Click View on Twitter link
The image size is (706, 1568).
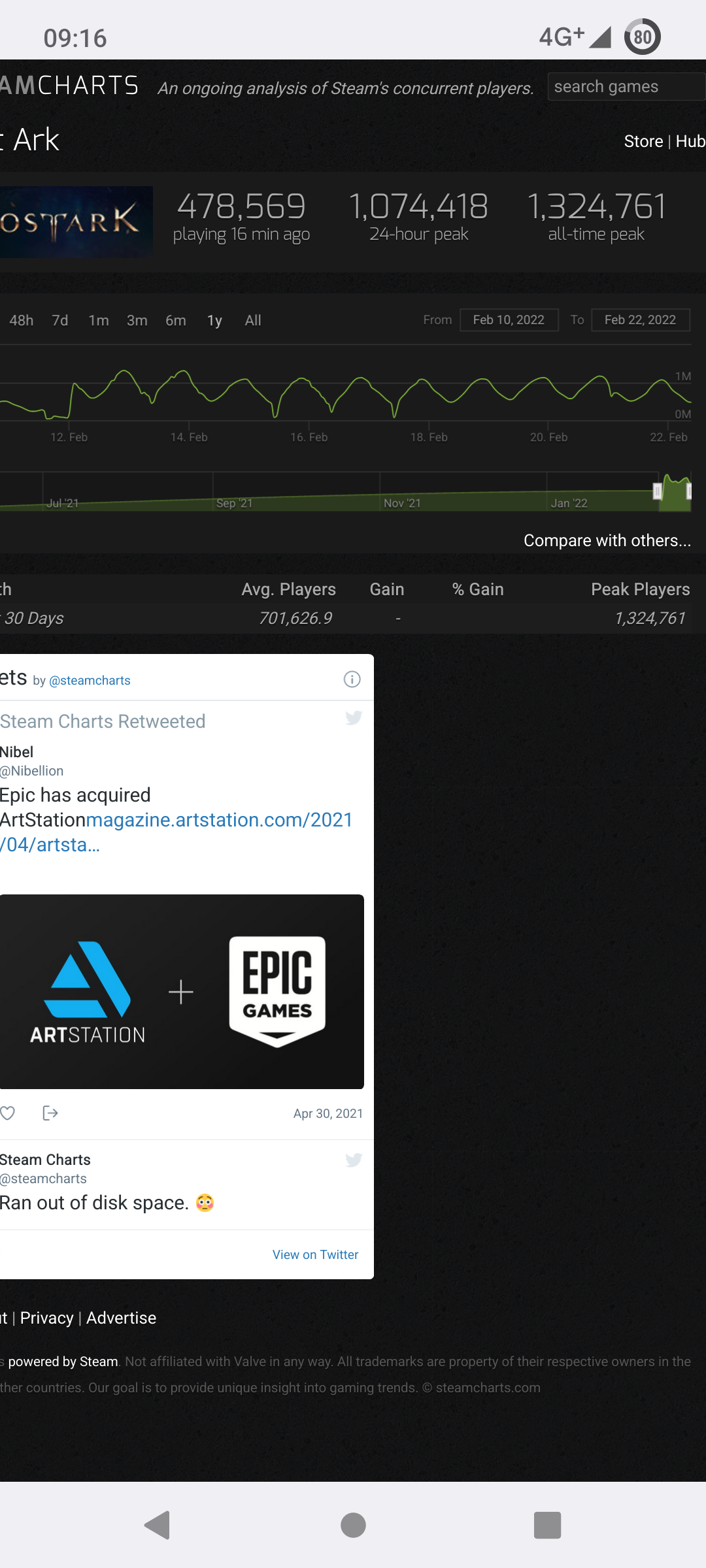coord(315,1254)
